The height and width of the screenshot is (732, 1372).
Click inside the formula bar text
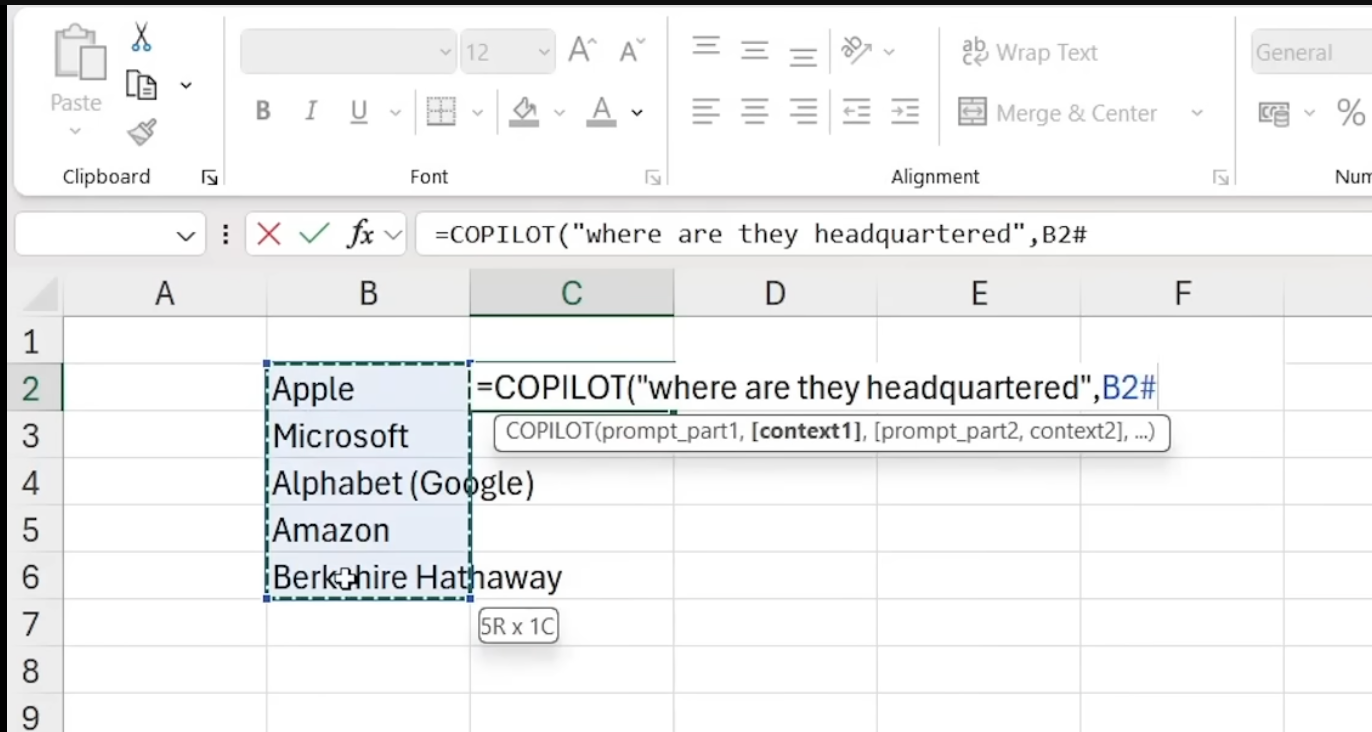pyautogui.click(x=760, y=234)
